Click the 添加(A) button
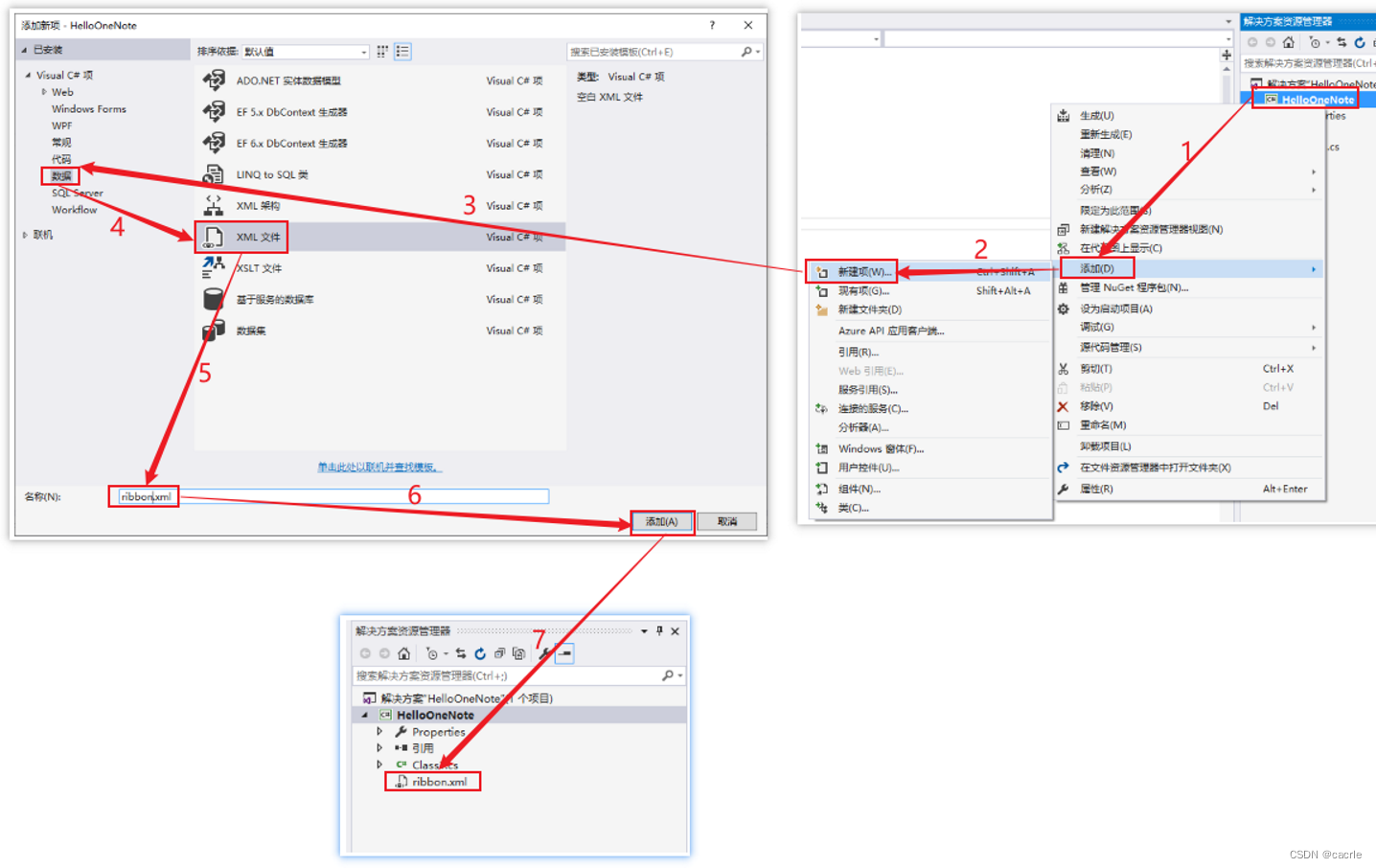The image size is (1376, 868). pos(662,521)
